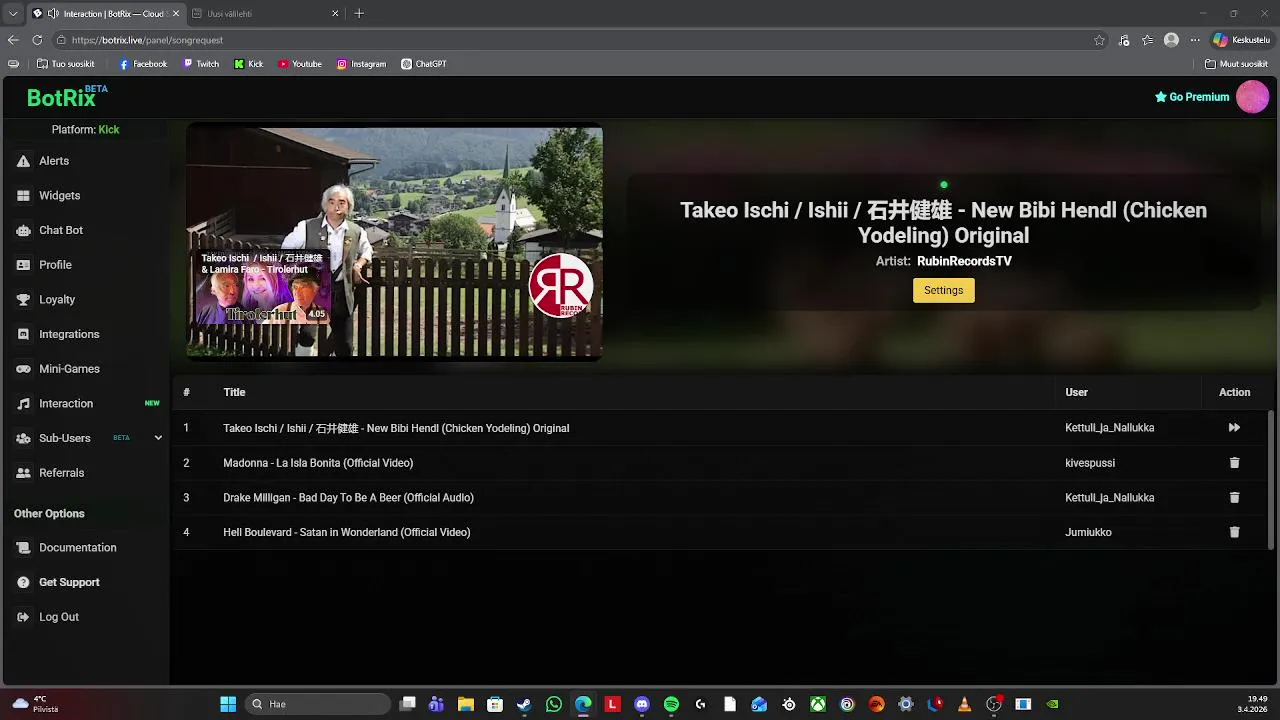Click the Integrations icon in sidebar
Screen dimensions: 1280x720
(x=23, y=334)
